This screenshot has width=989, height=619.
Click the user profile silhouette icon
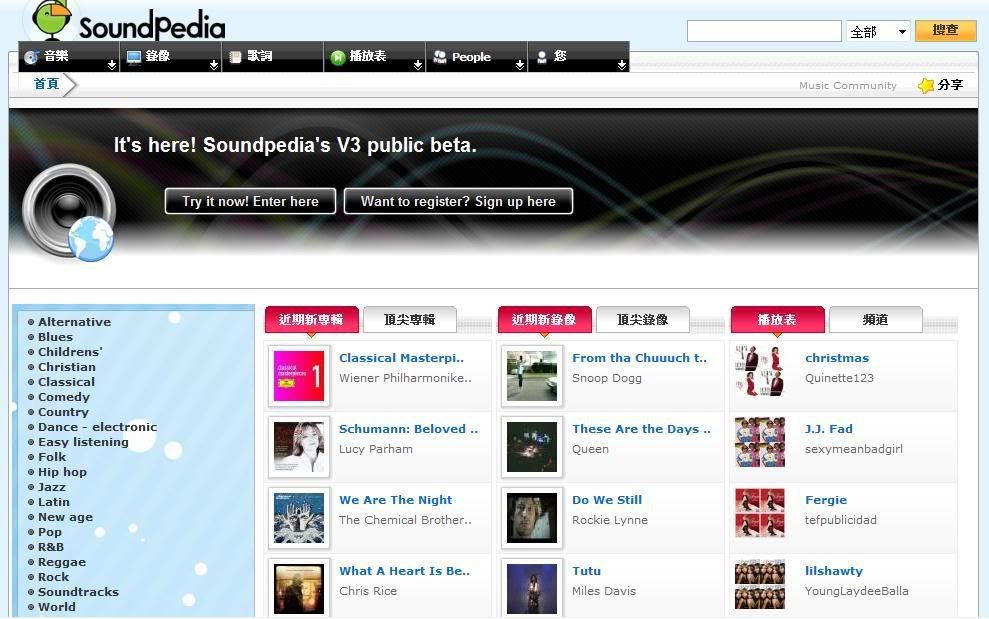[x=541, y=57]
